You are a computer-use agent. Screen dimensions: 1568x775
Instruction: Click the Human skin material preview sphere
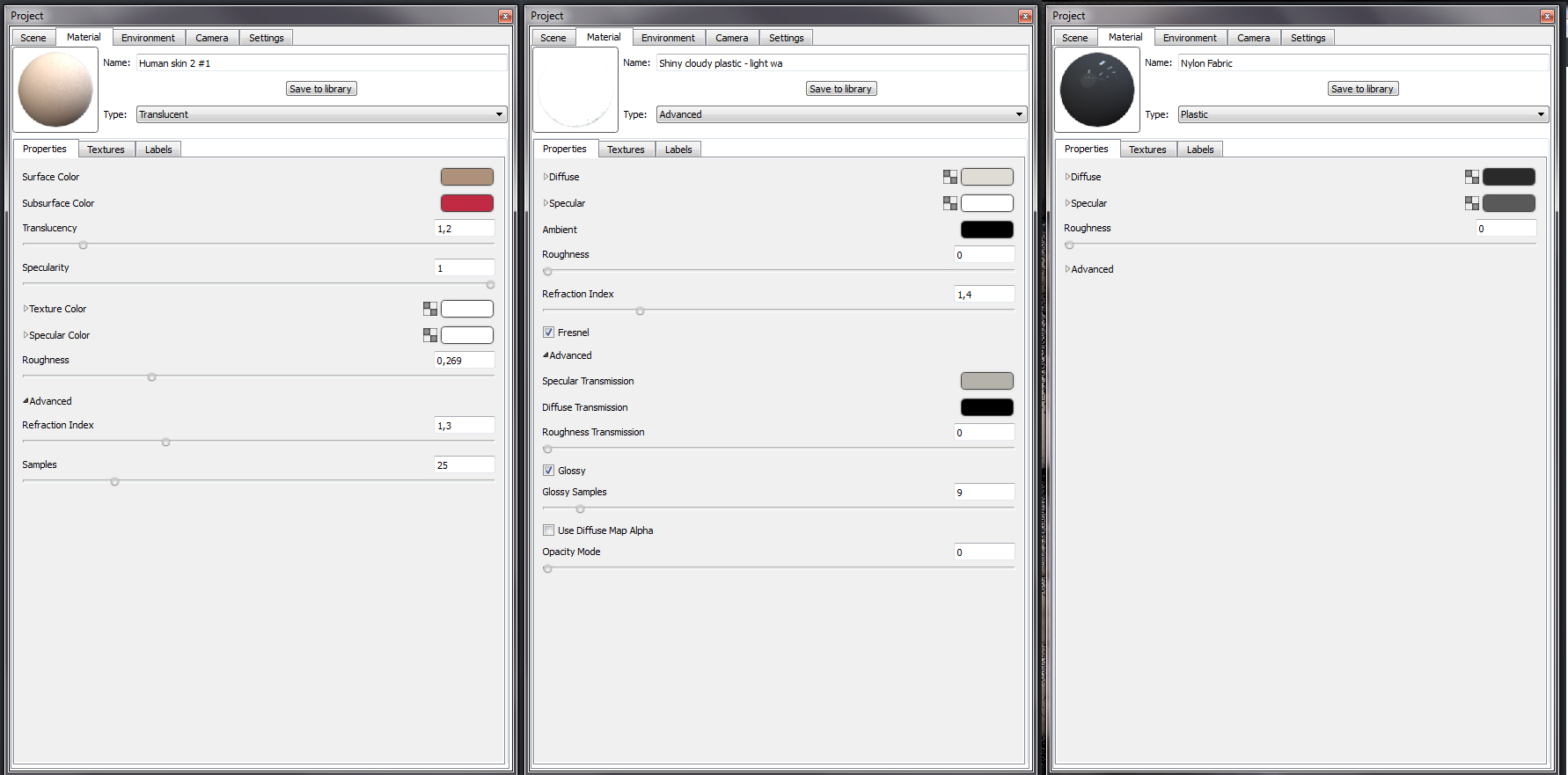(55, 89)
